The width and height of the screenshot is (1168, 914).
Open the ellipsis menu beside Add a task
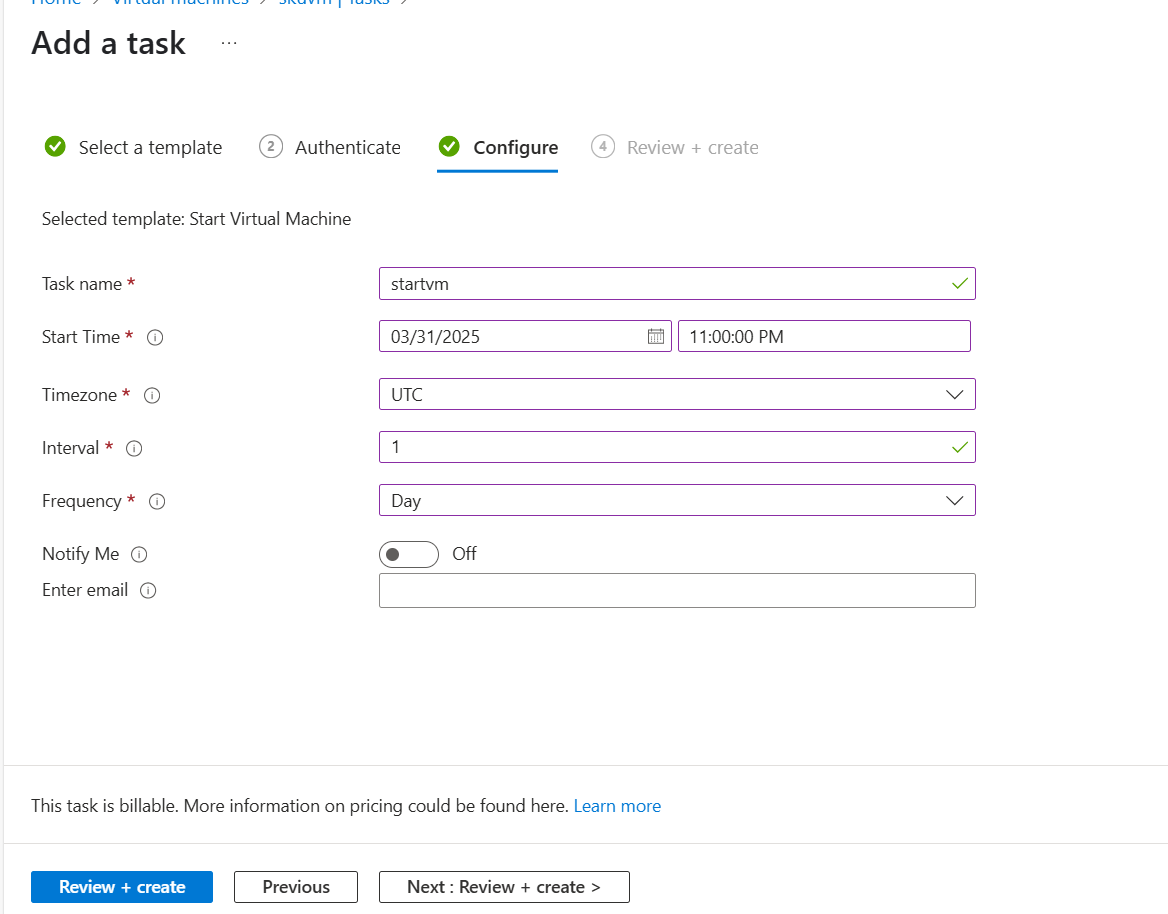(x=229, y=43)
